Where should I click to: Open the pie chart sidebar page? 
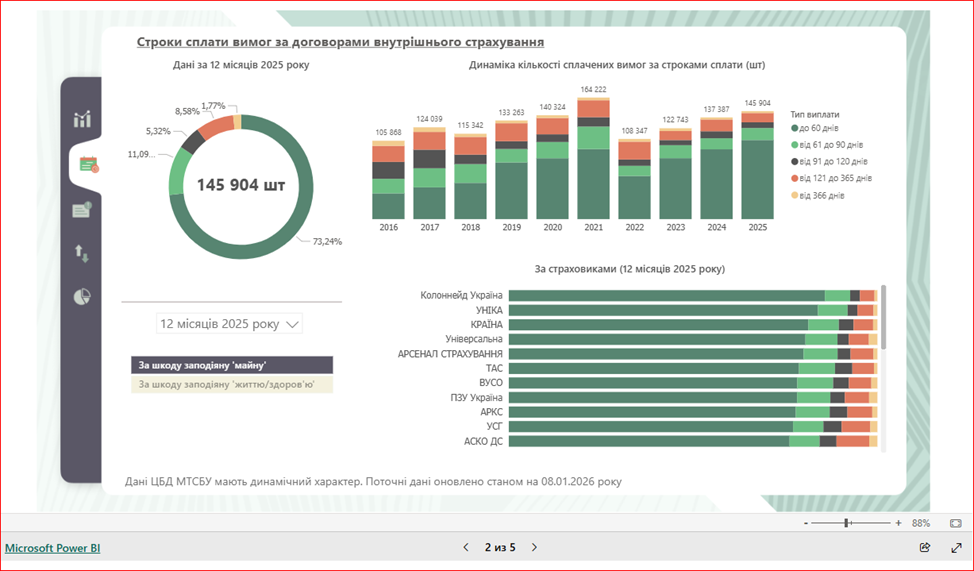point(82,297)
